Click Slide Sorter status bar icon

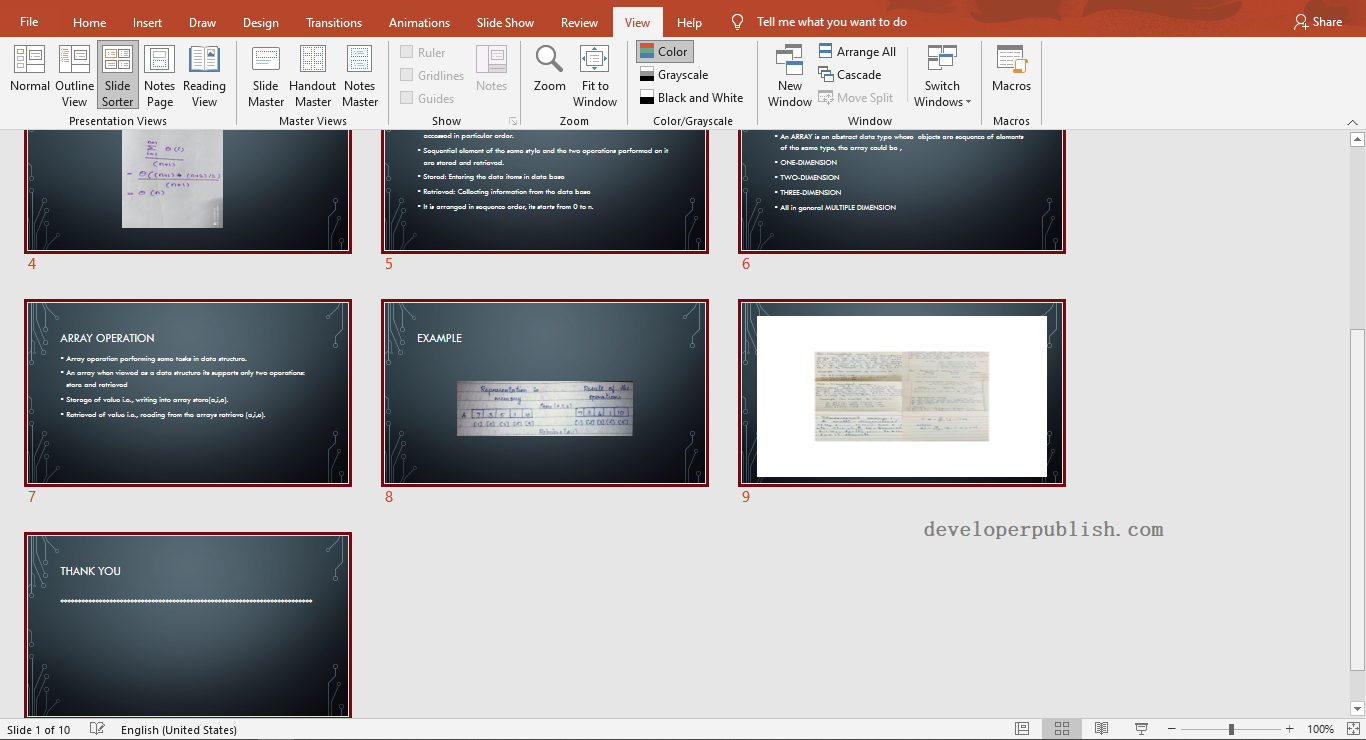click(x=1062, y=729)
